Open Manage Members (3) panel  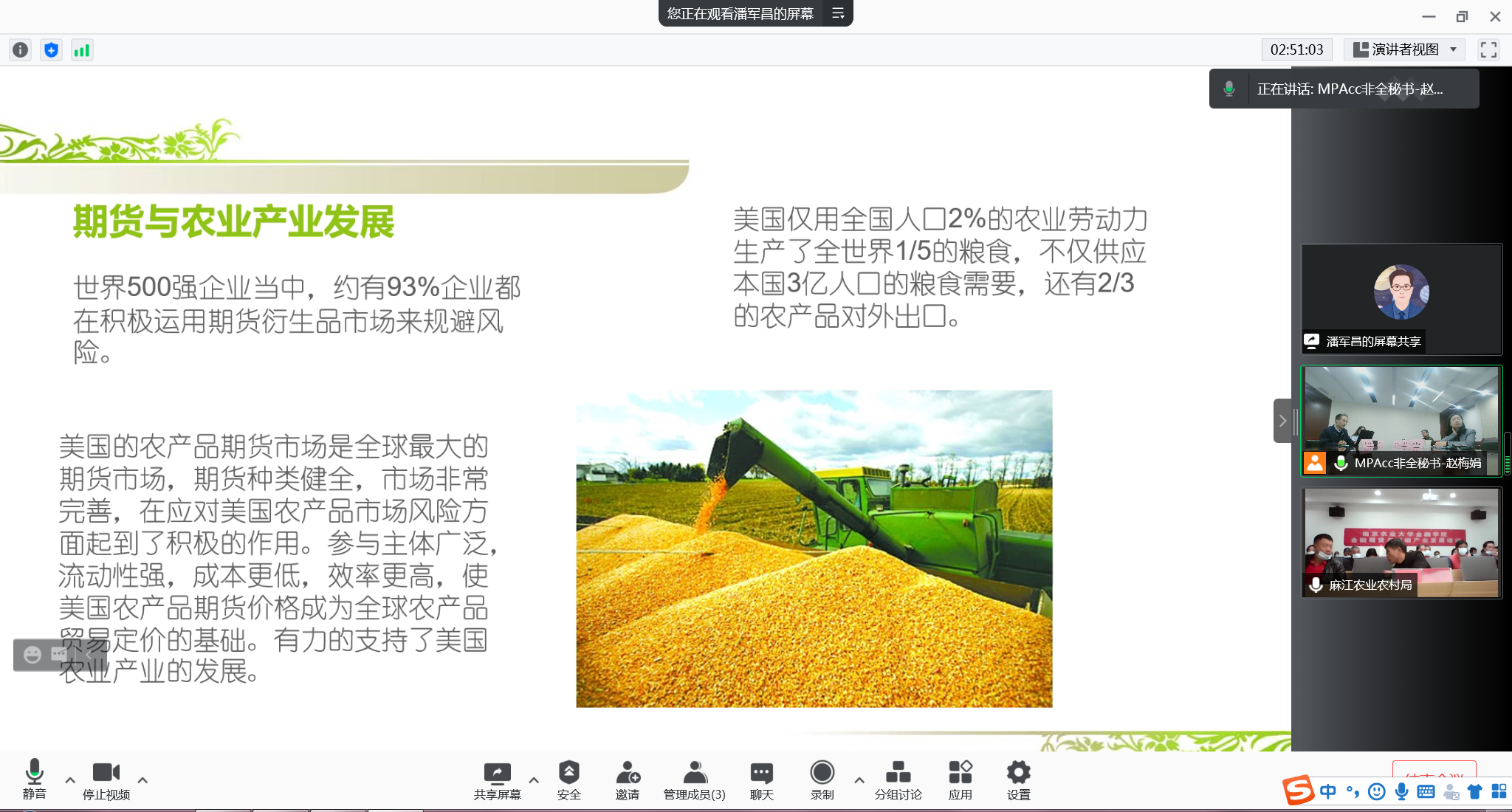click(694, 780)
